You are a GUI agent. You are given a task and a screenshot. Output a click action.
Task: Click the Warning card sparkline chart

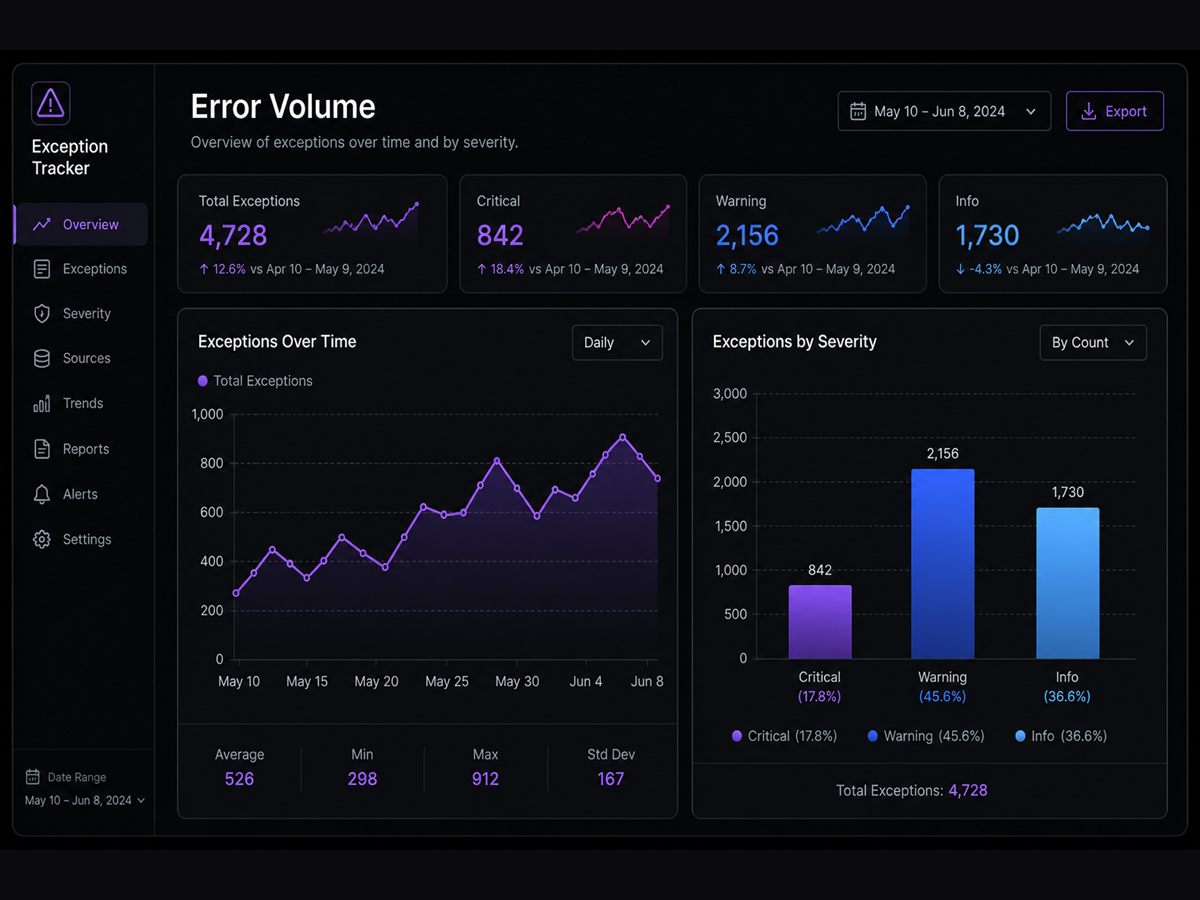pyautogui.click(x=863, y=219)
